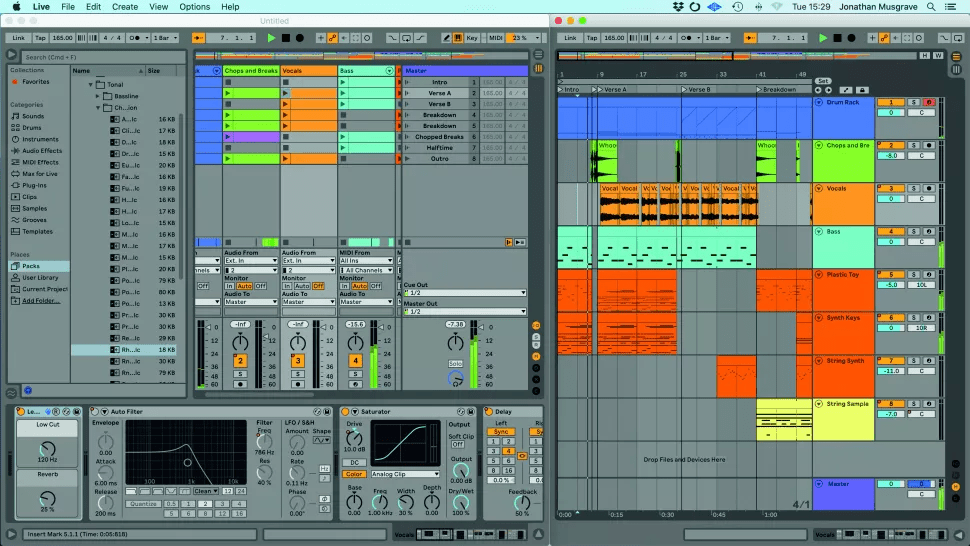Launch the Intro scene in Master column
This screenshot has height=546, width=970.
click(407, 82)
